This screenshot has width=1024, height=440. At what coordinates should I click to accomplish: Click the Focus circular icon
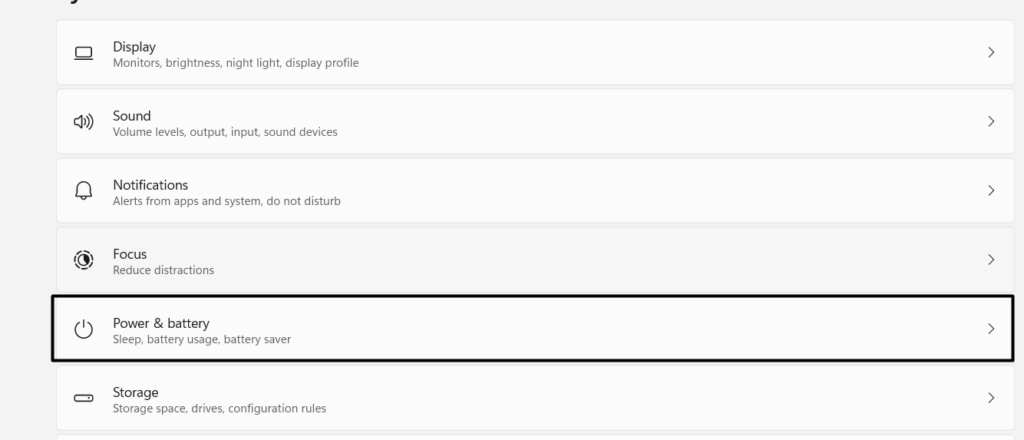pyautogui.click(x=84, y=260)
